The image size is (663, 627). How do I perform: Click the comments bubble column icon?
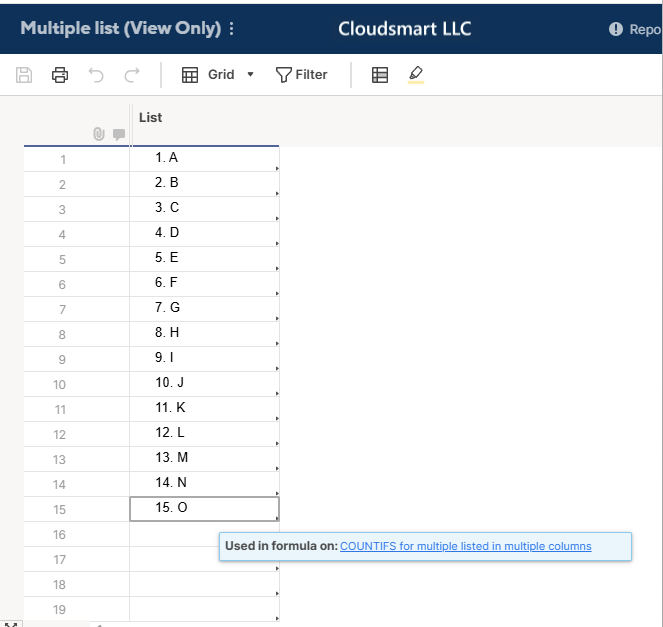coord(119,134)
